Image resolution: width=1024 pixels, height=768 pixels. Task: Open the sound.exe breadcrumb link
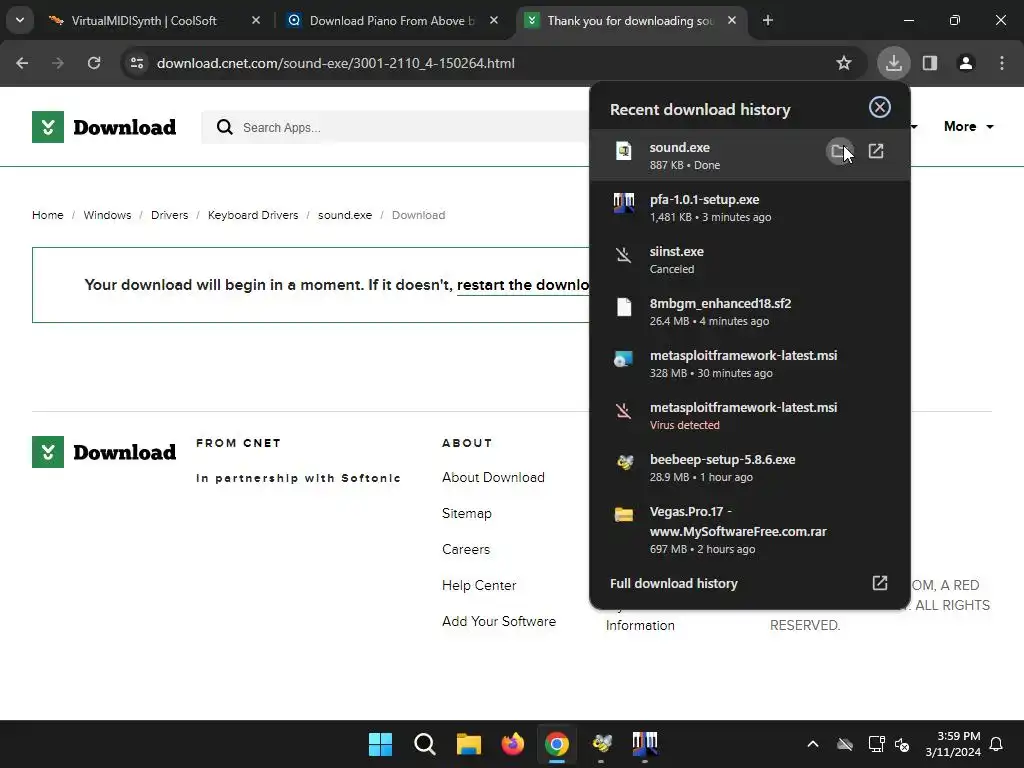[345, 215]
